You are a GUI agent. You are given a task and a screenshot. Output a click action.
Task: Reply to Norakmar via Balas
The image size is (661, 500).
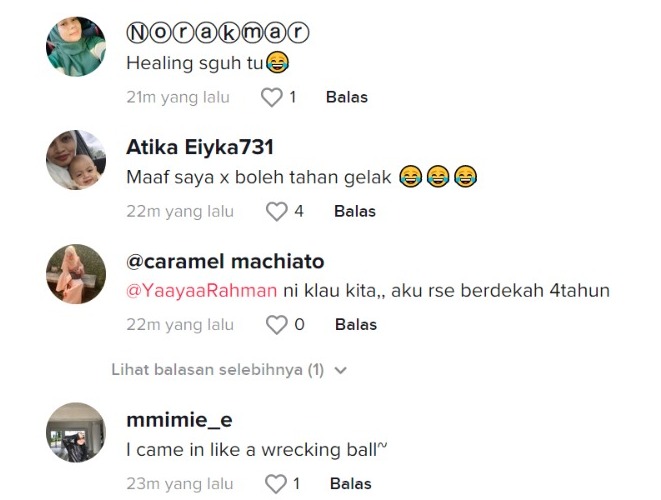(x=347, y=97)
